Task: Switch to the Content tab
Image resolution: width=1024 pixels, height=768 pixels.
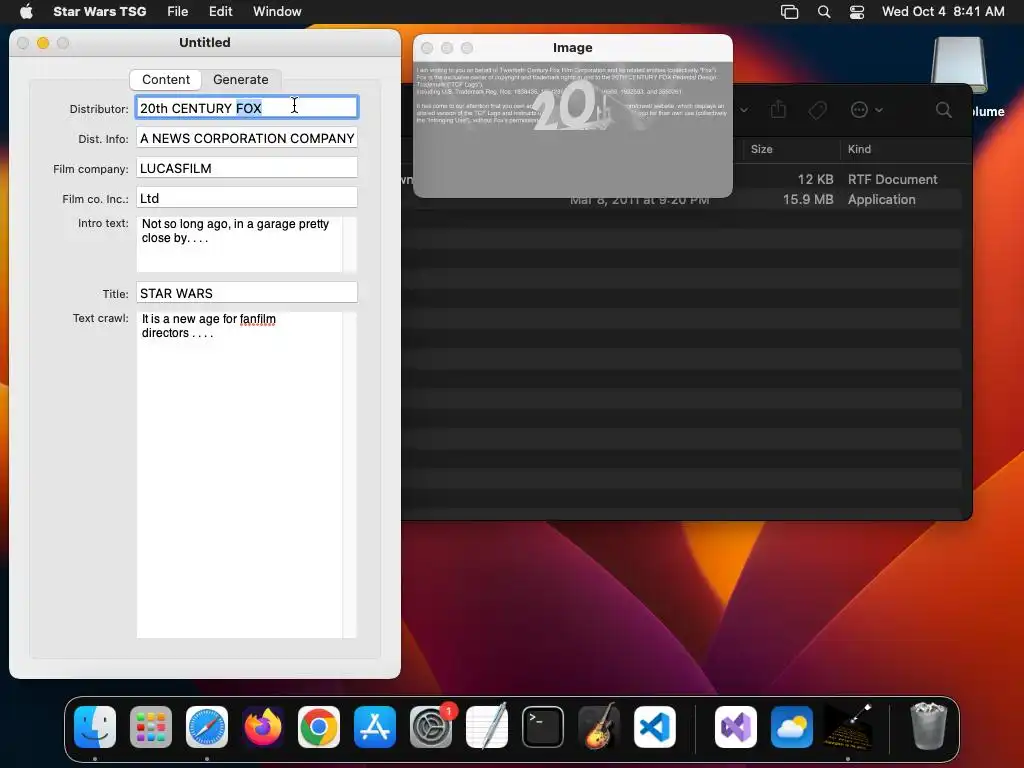Action: 166,79
